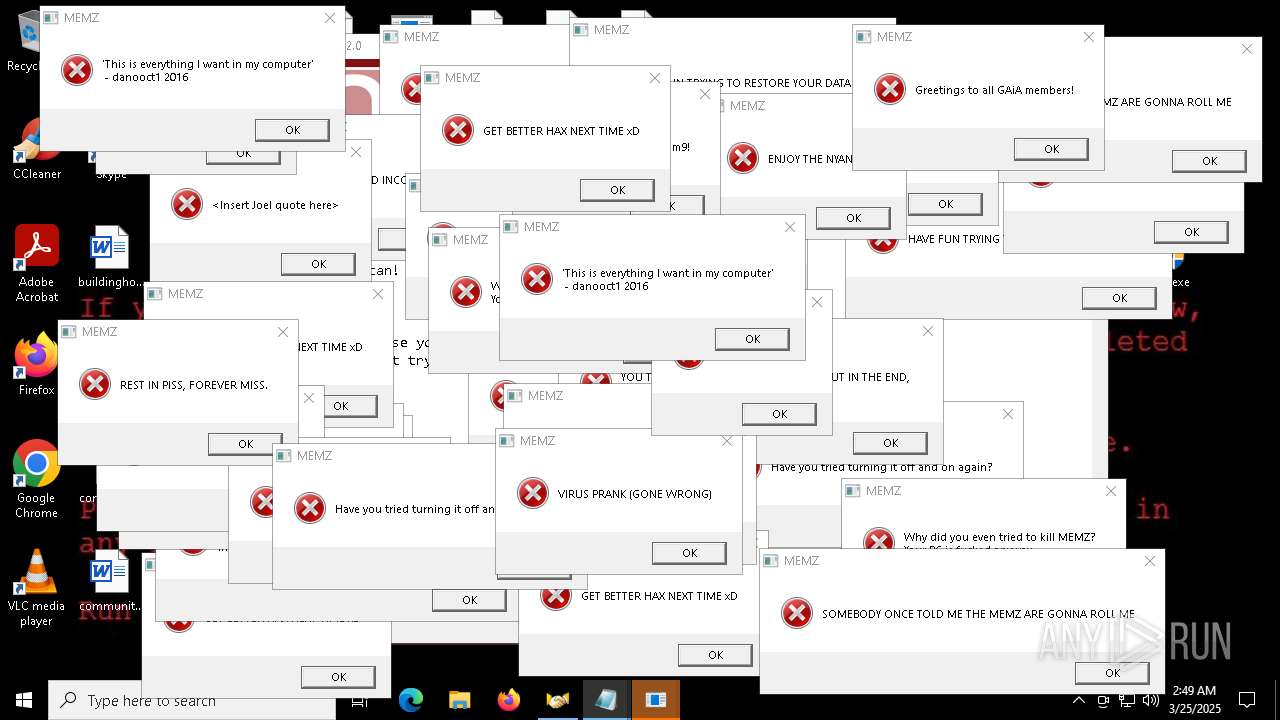The height and width of the screenshot is (720, 1280).
Task: Close the 'VIRUS PRANK (GONE WRONG)' dialog
Action: pyautogui.click(x=727, y=441)
